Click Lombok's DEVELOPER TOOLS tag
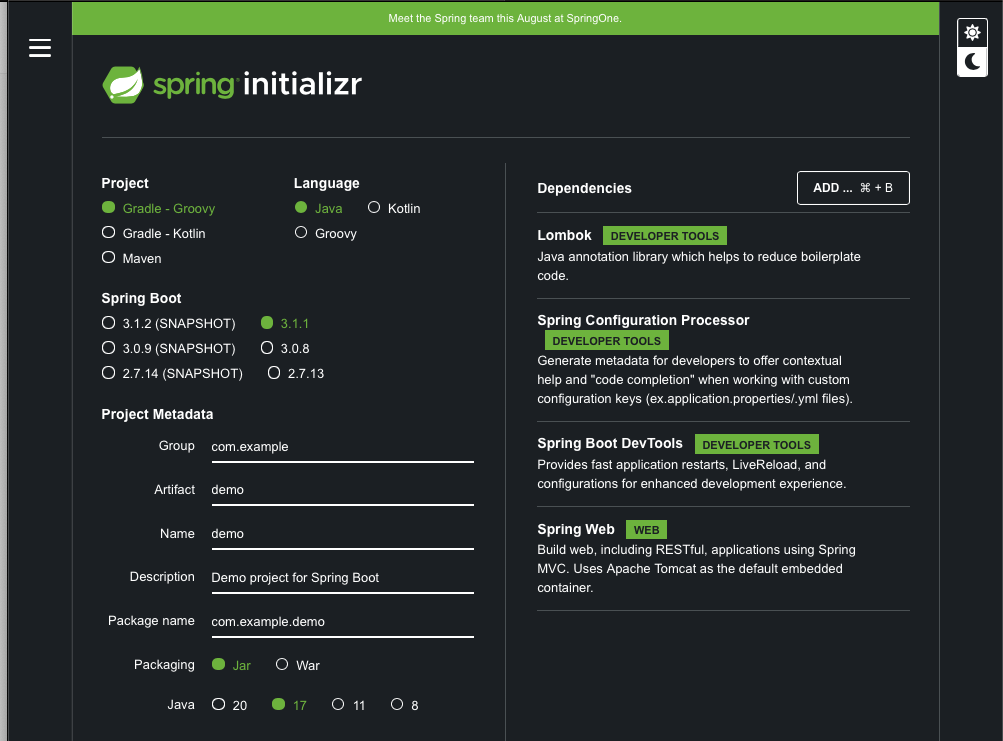 coord(665,236)
